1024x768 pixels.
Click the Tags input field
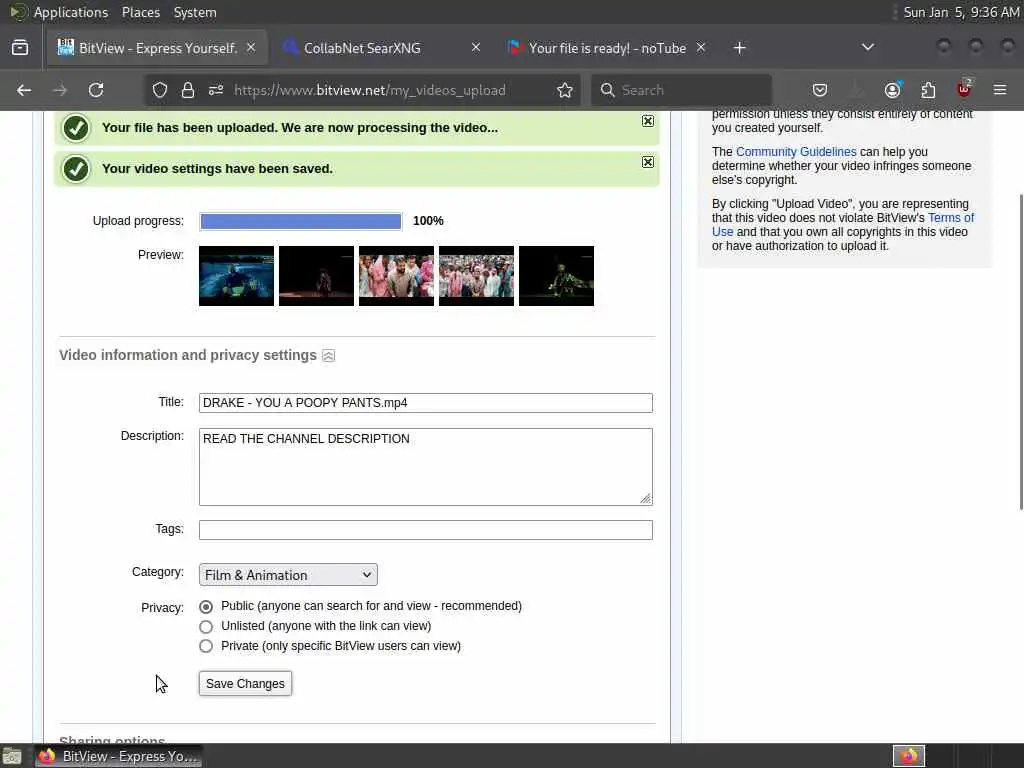click(426, 530)
